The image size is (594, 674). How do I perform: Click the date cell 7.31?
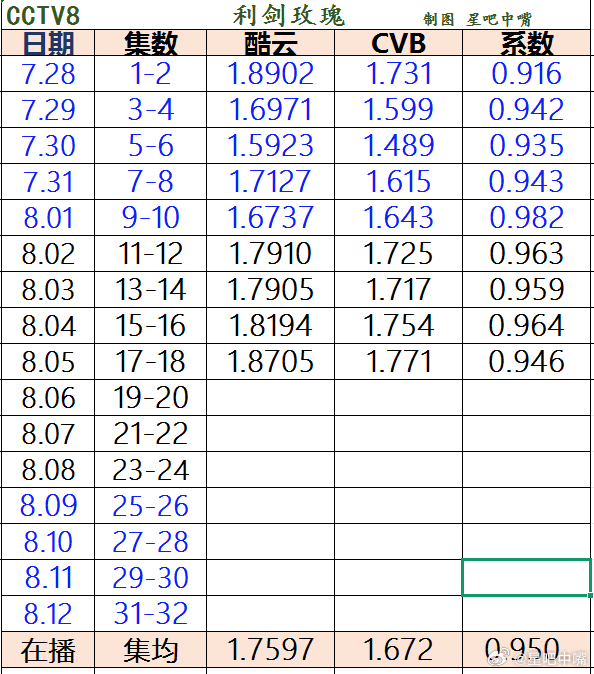(48, 181)
